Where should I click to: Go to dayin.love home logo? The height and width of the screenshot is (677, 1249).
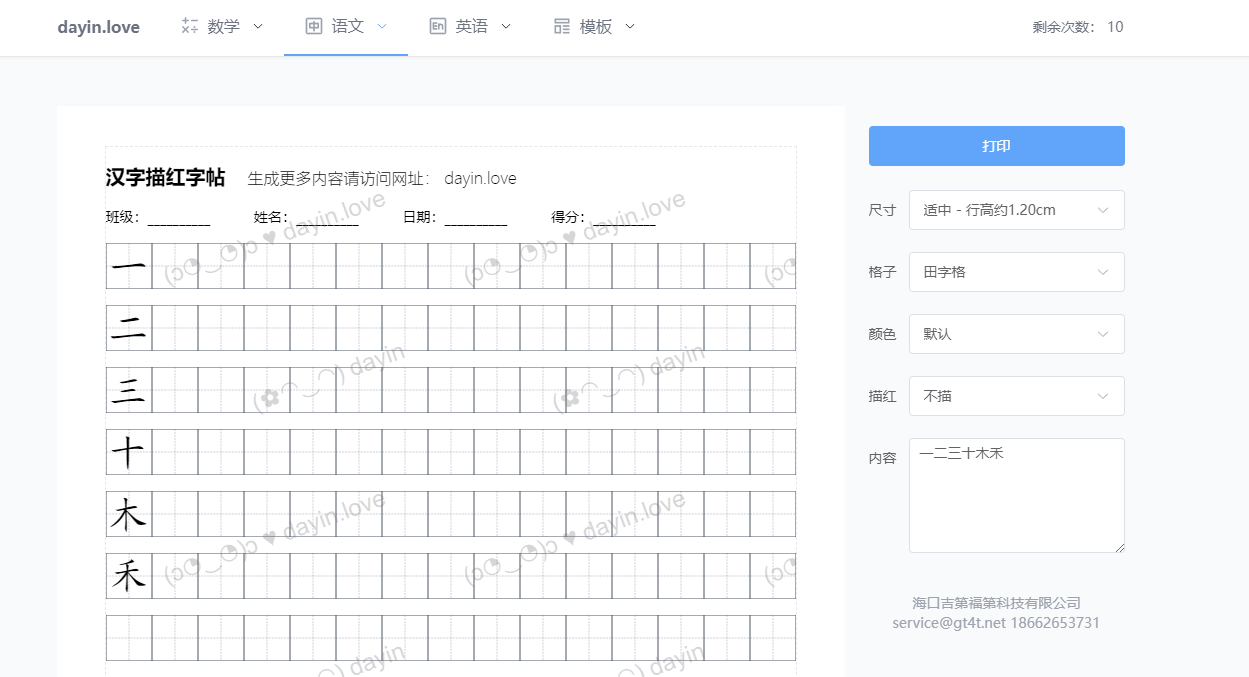(x=98, y=27)
